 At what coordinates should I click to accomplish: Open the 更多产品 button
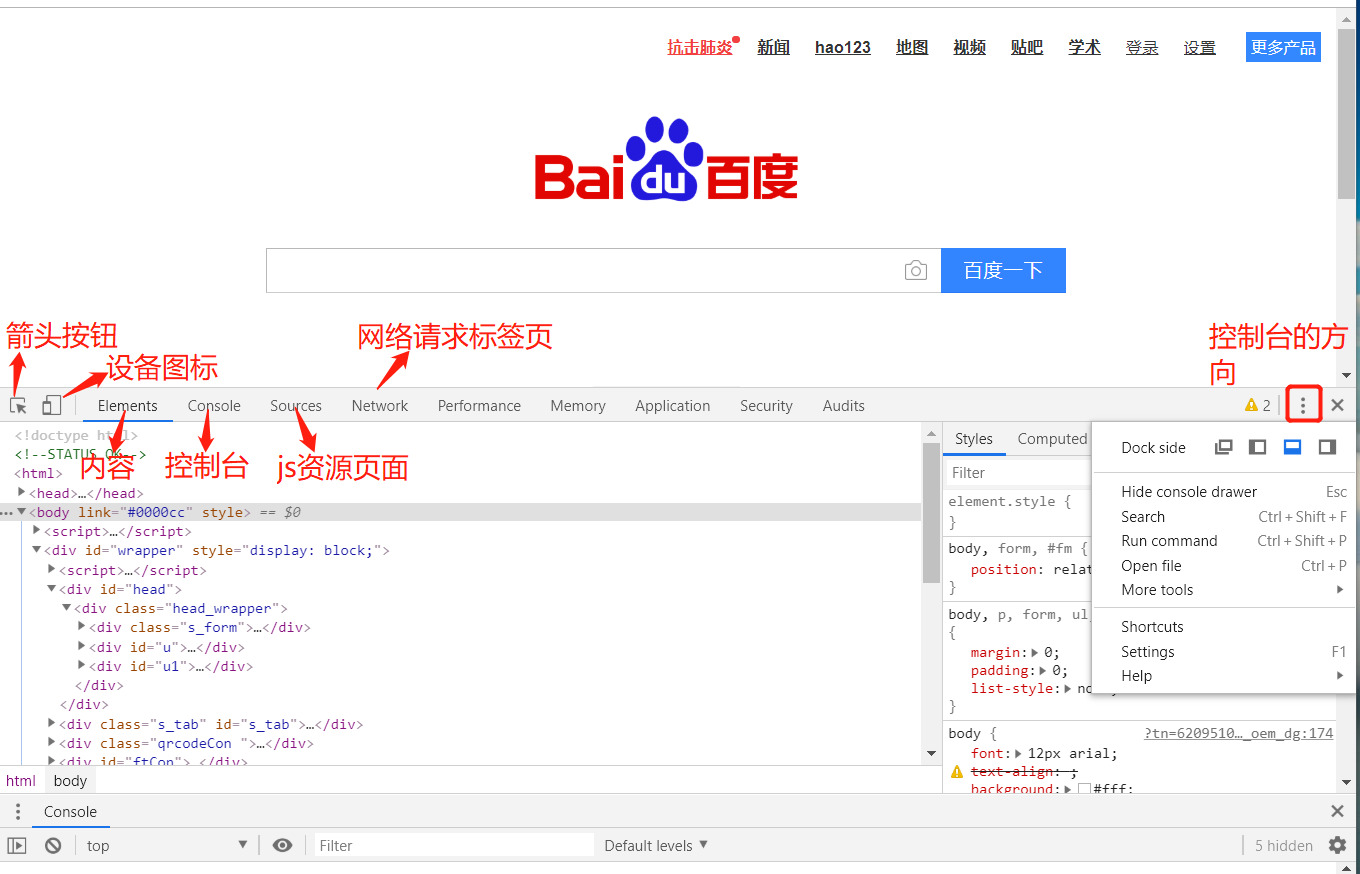point(1283,47)
